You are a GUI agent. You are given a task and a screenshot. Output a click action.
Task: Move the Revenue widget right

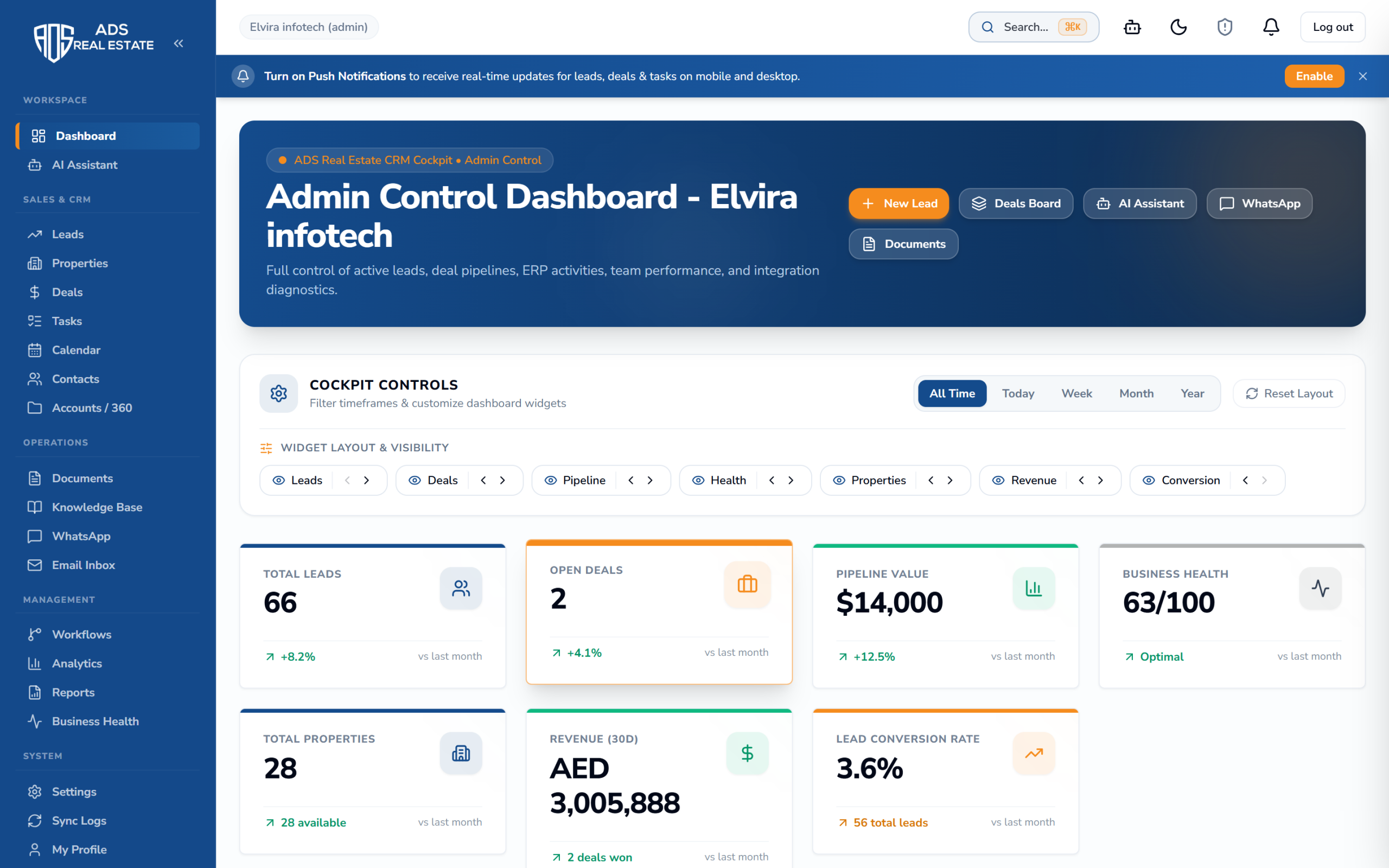[x=1100, y=481]
